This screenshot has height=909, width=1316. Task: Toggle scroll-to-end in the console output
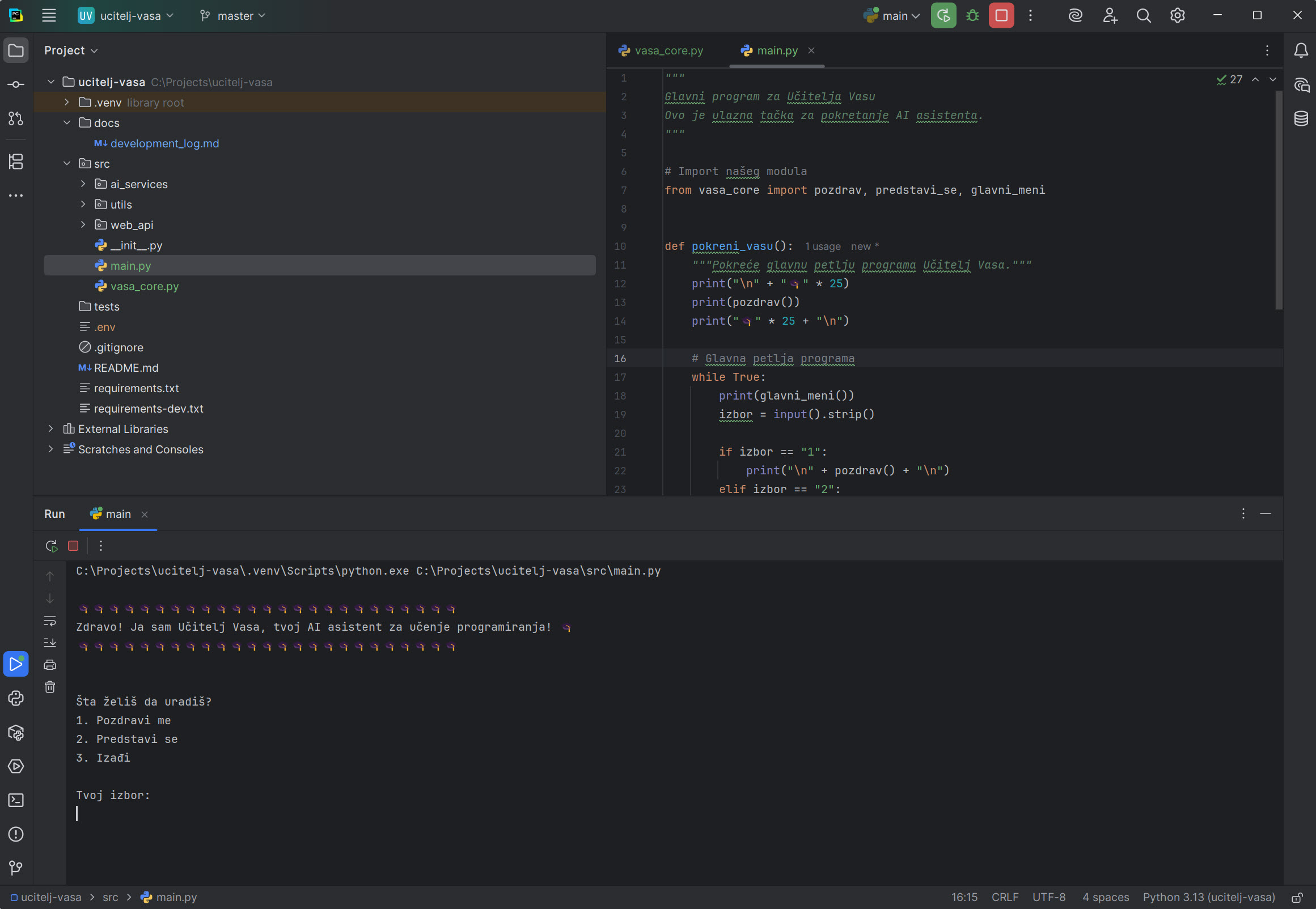(x=49, y=643)
